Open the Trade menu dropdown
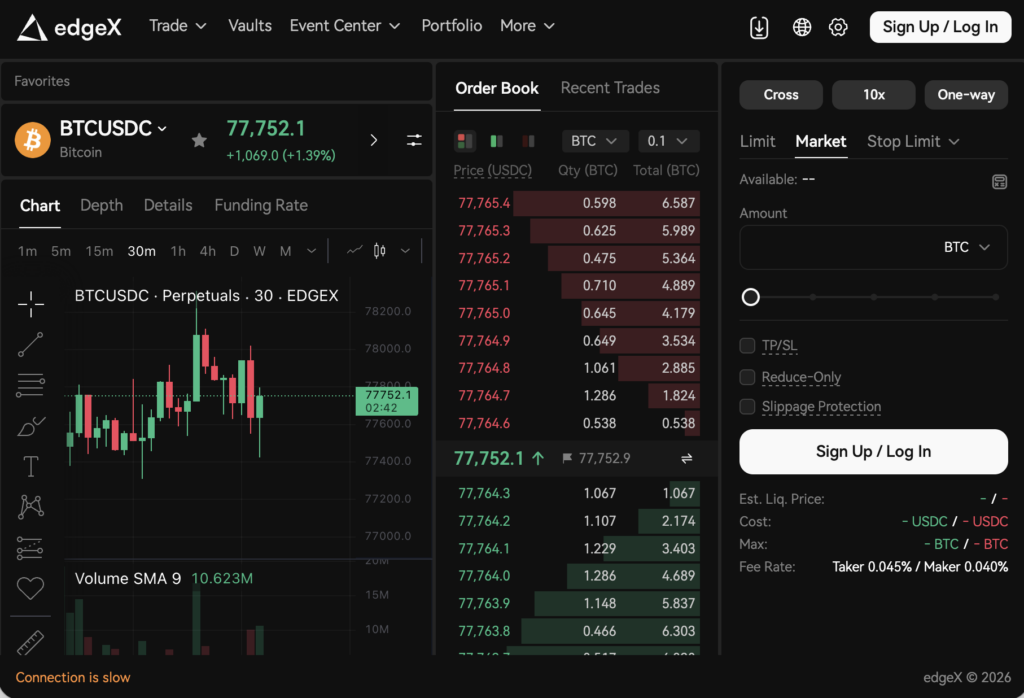 click(x=178, y=26)
